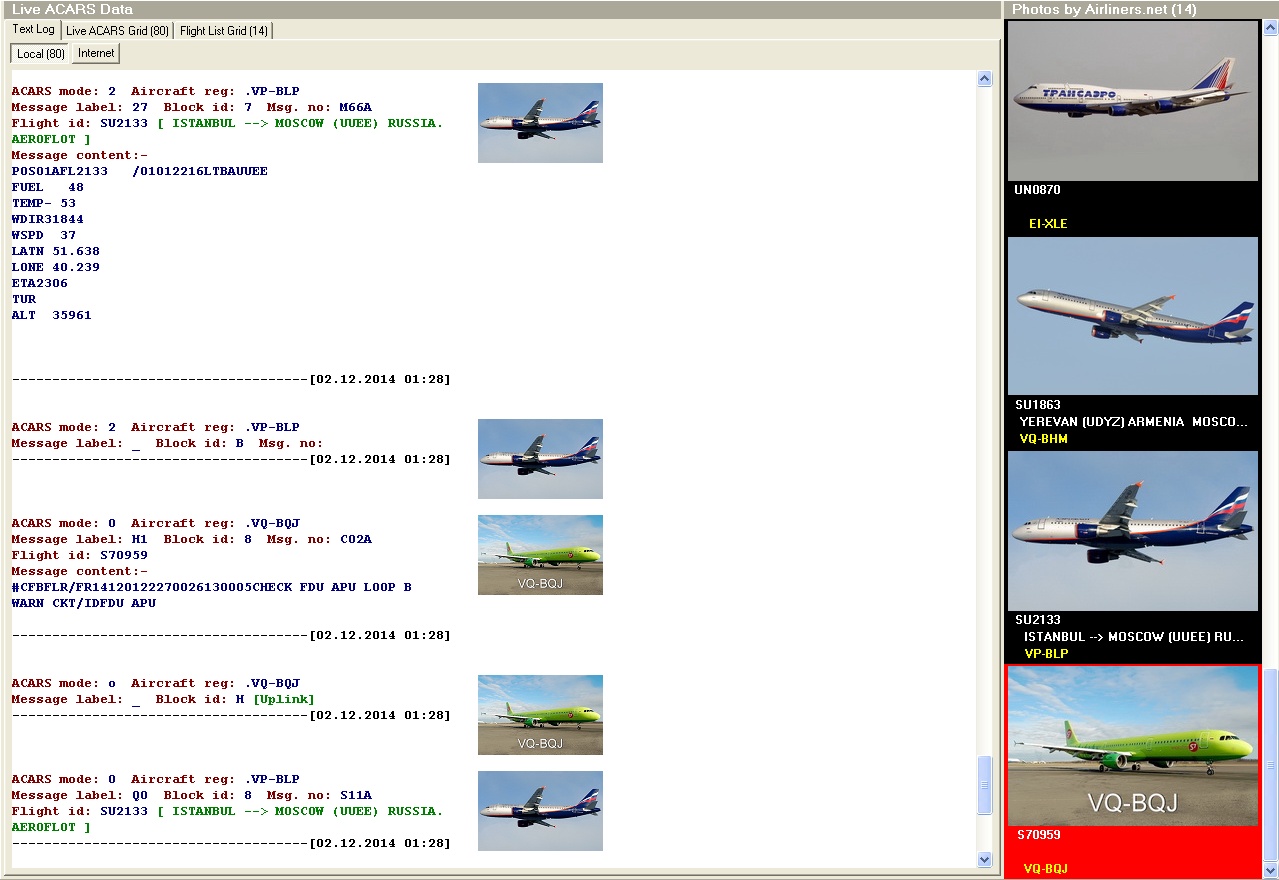Viewport: 1279px width, 880px height.
Task: Click the ISTANBUL --> MOSCOW route in sidebar
Action: pos(1134,637)
